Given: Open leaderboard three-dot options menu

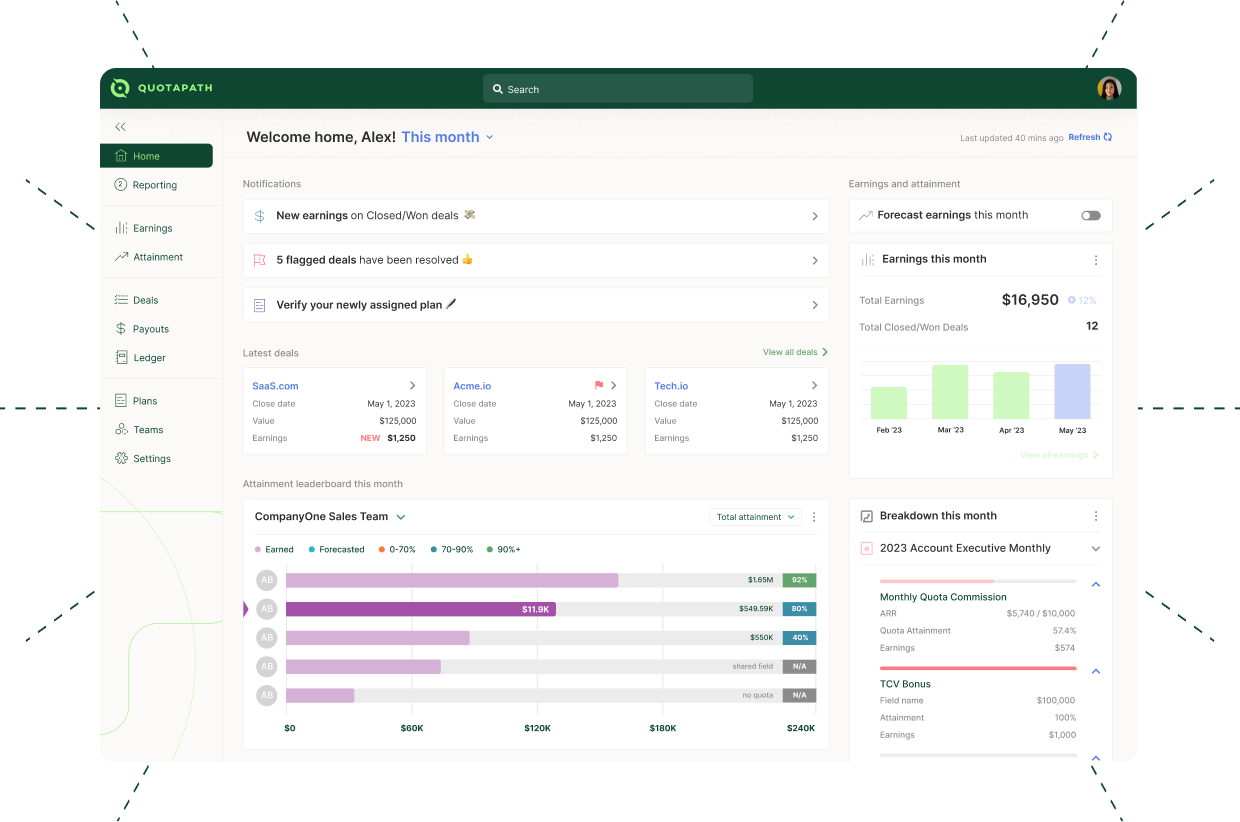Looking at the screenshot, I should [814, 517].
